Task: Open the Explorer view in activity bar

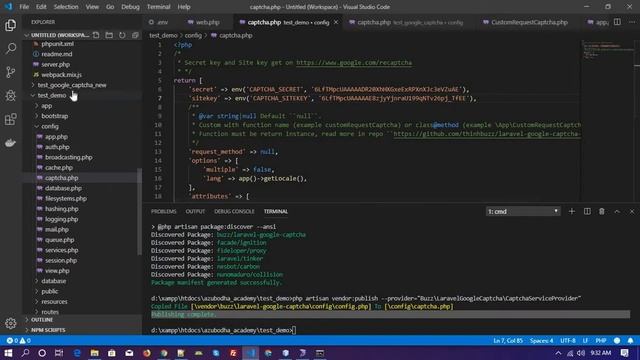Action: tap(11, 25)
